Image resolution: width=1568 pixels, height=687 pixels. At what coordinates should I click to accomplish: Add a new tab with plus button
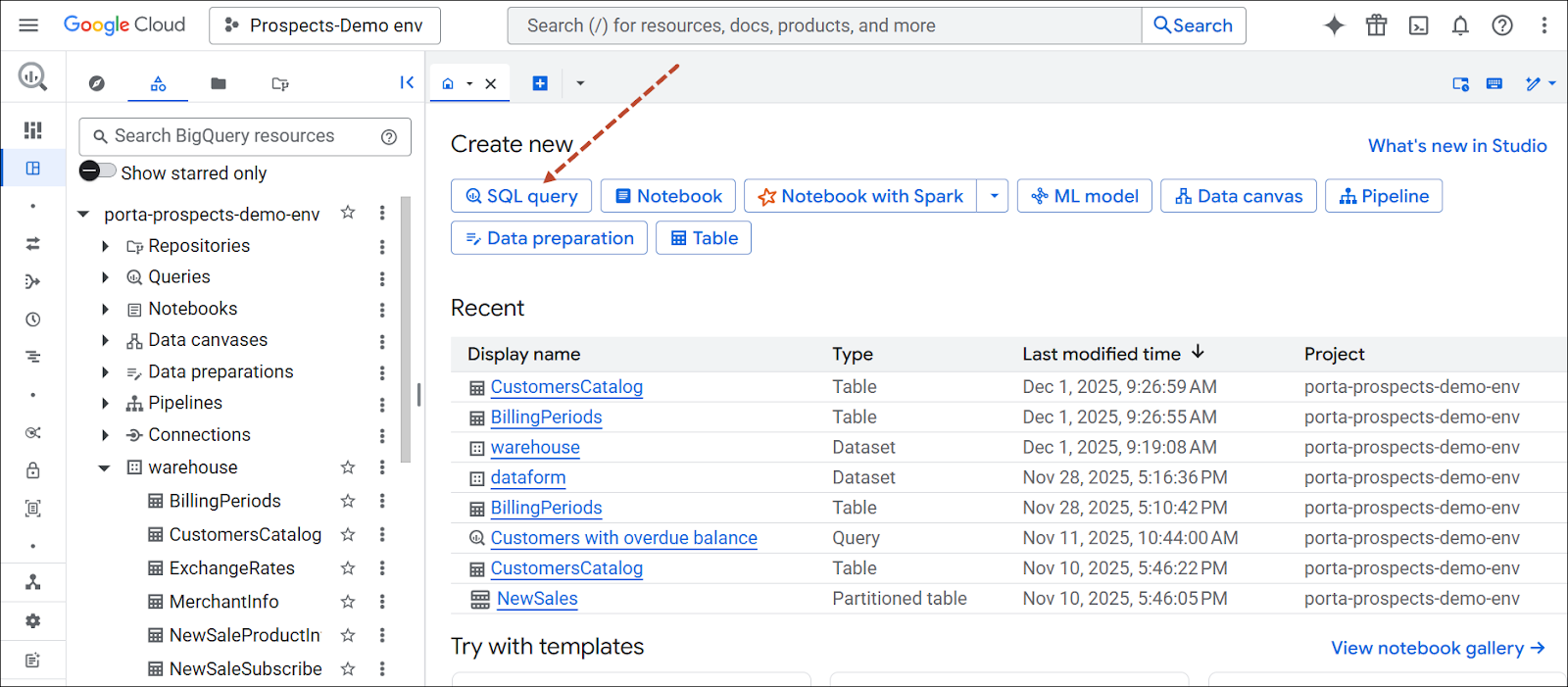click(540, 83)
